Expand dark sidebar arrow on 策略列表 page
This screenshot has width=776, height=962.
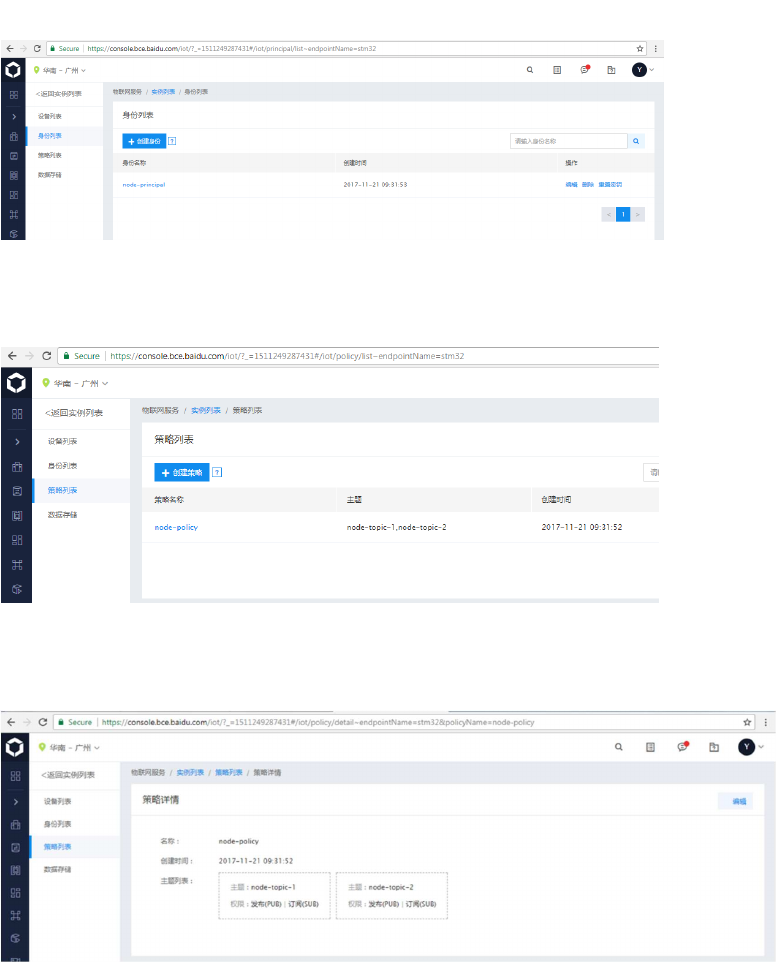point(17,442)
